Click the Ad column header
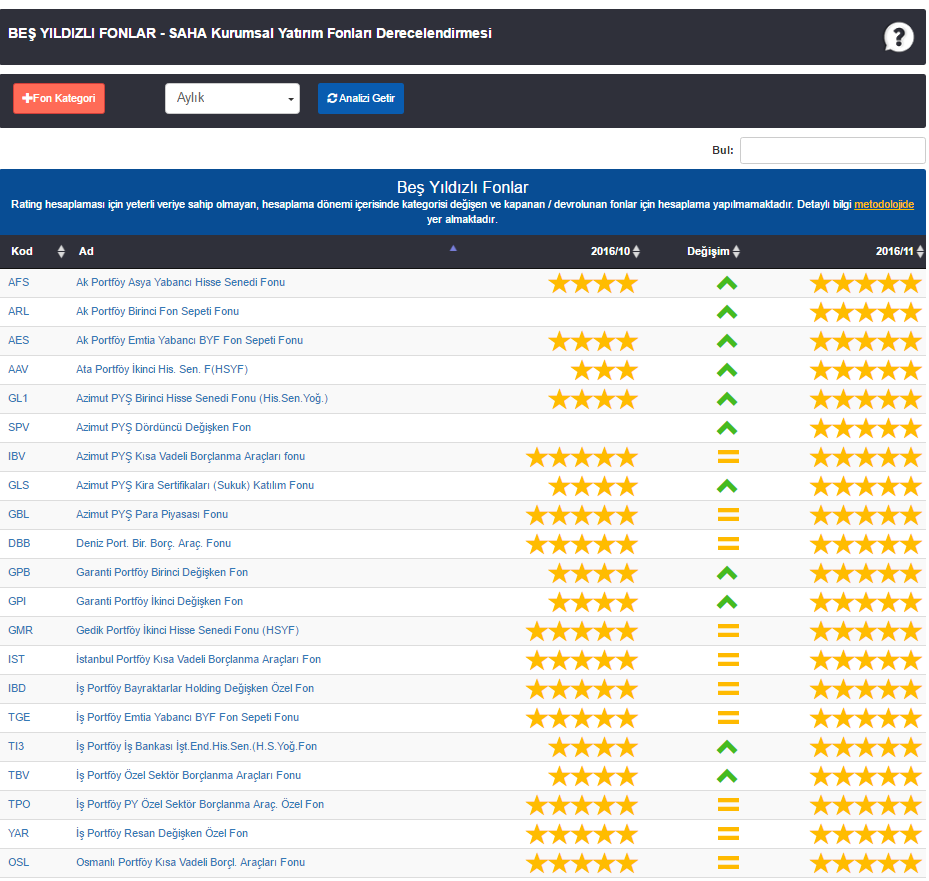The image size is (929, 881). (86, 252)
